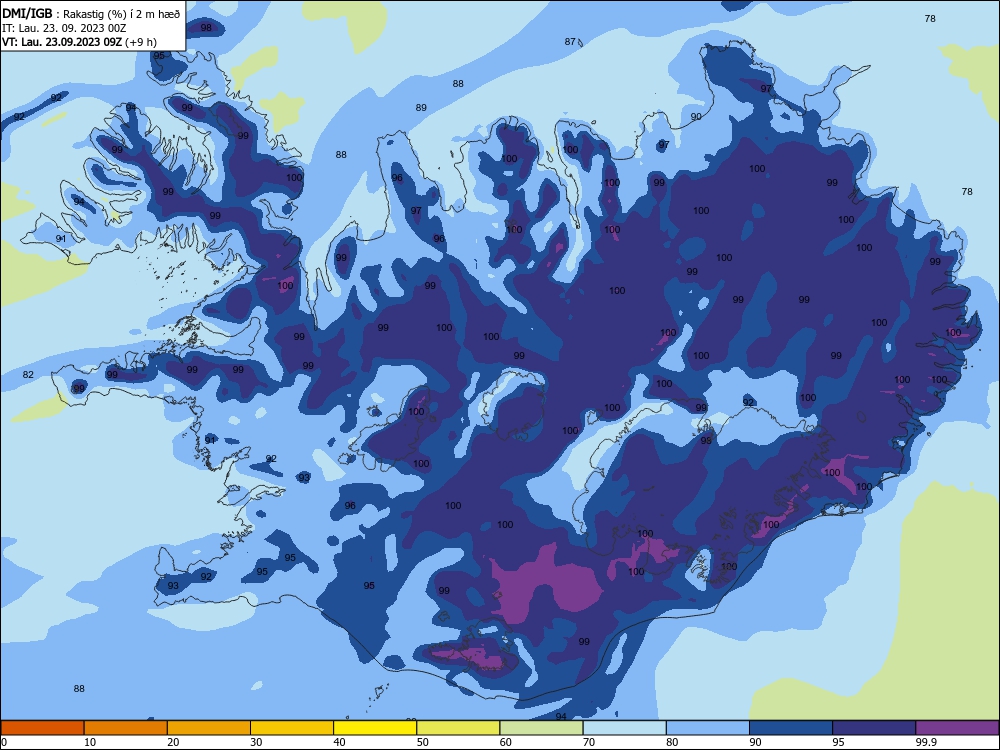Click the "90" humidity value on the map
Image resolution: width=1000 pixels, height=750 pixels.
(696, 116)
